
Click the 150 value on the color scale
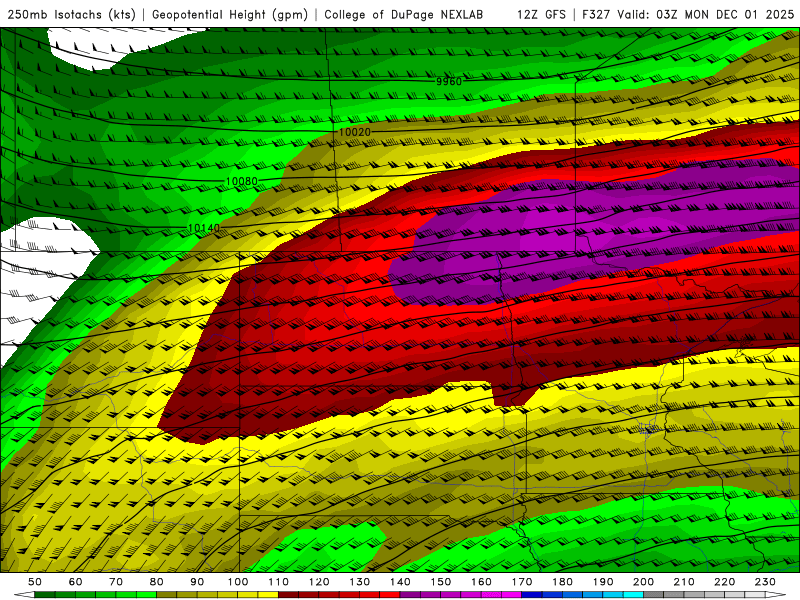pyautogui.click(x=441, y=582)
